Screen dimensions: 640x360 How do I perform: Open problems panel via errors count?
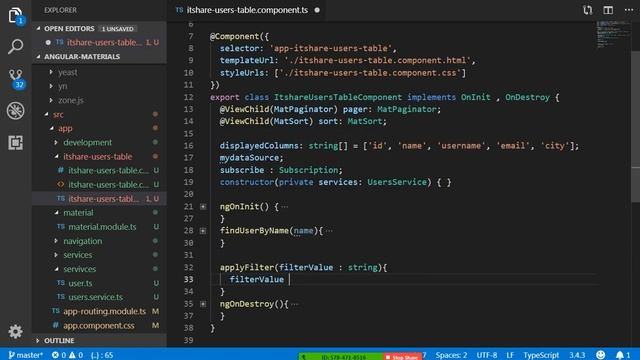pos(59,355)
